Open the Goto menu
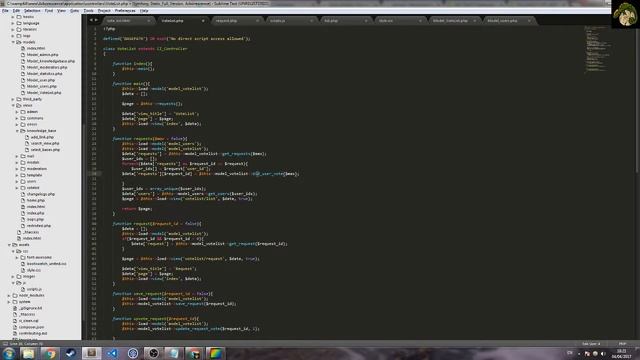640x360 pixels. [x=74, y=11]
